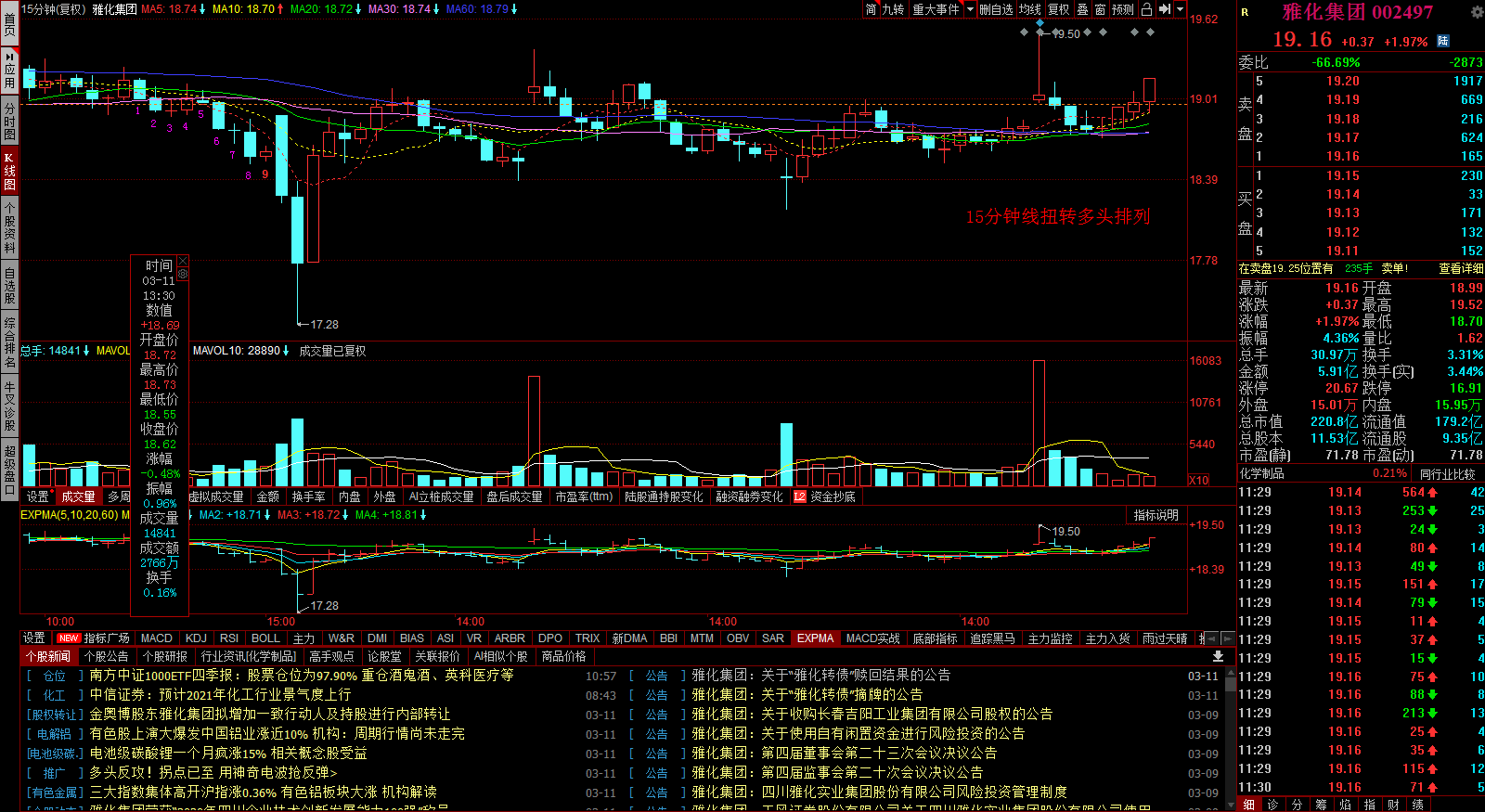Open the indicator bar 设置 settings
Screen dimensions: 1485x812
(x=34, y=638)
